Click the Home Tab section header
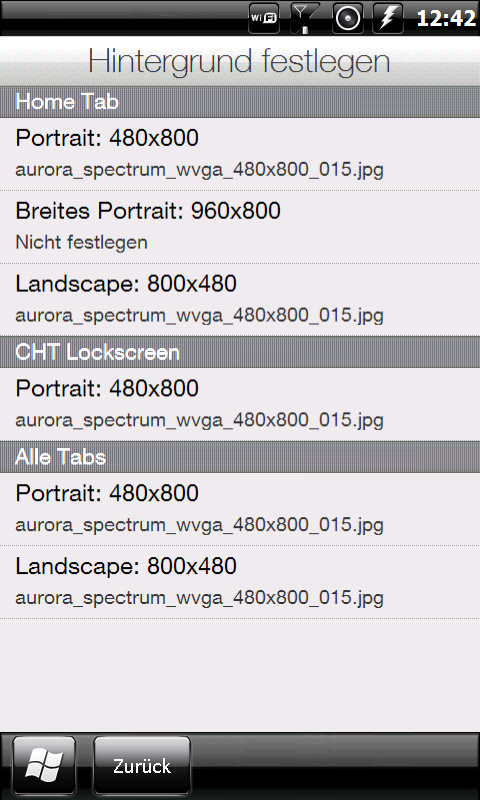This screenshot has height=800, width=480. coord(240,102)
